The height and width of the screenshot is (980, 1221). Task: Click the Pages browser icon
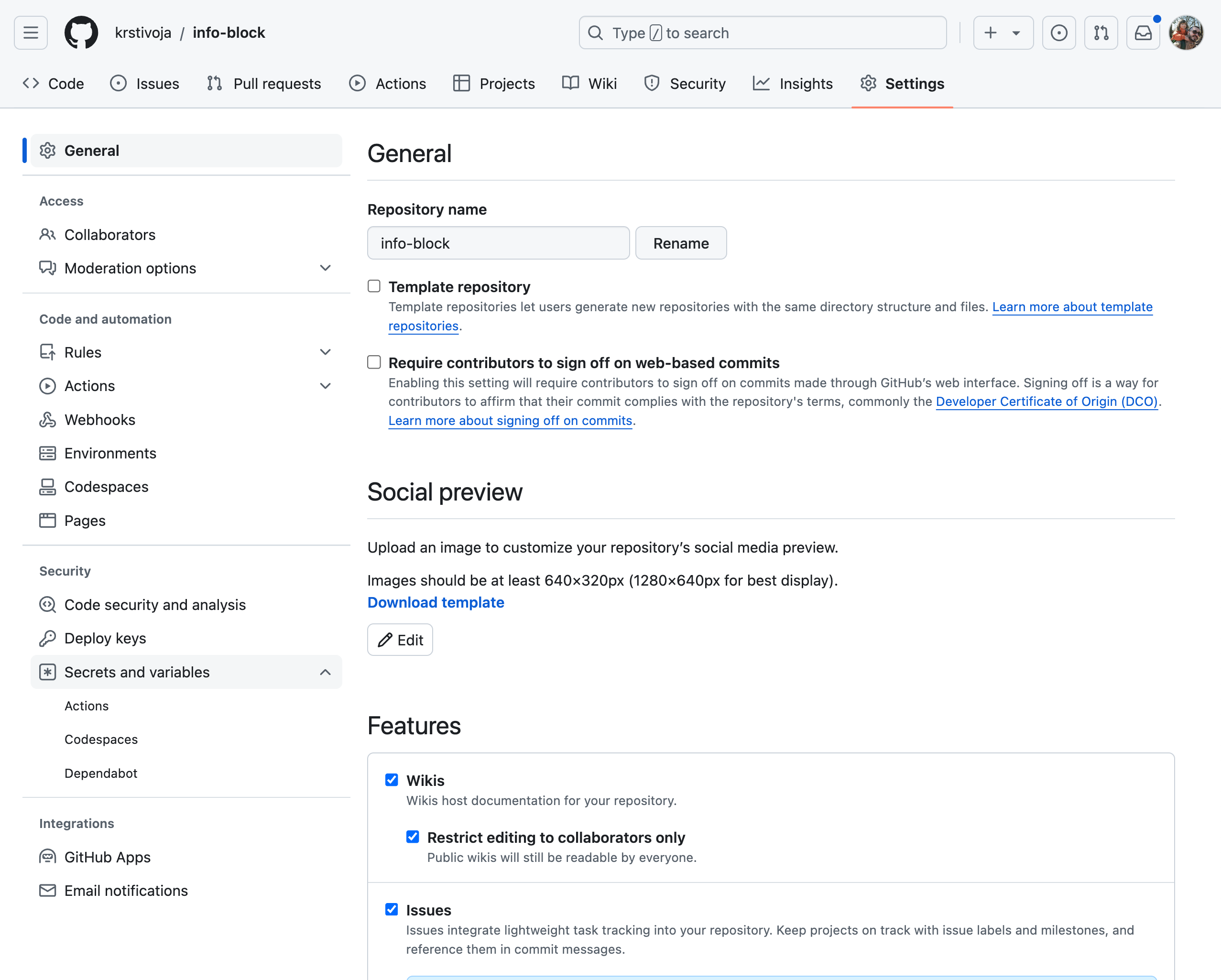tap(48, 520)
